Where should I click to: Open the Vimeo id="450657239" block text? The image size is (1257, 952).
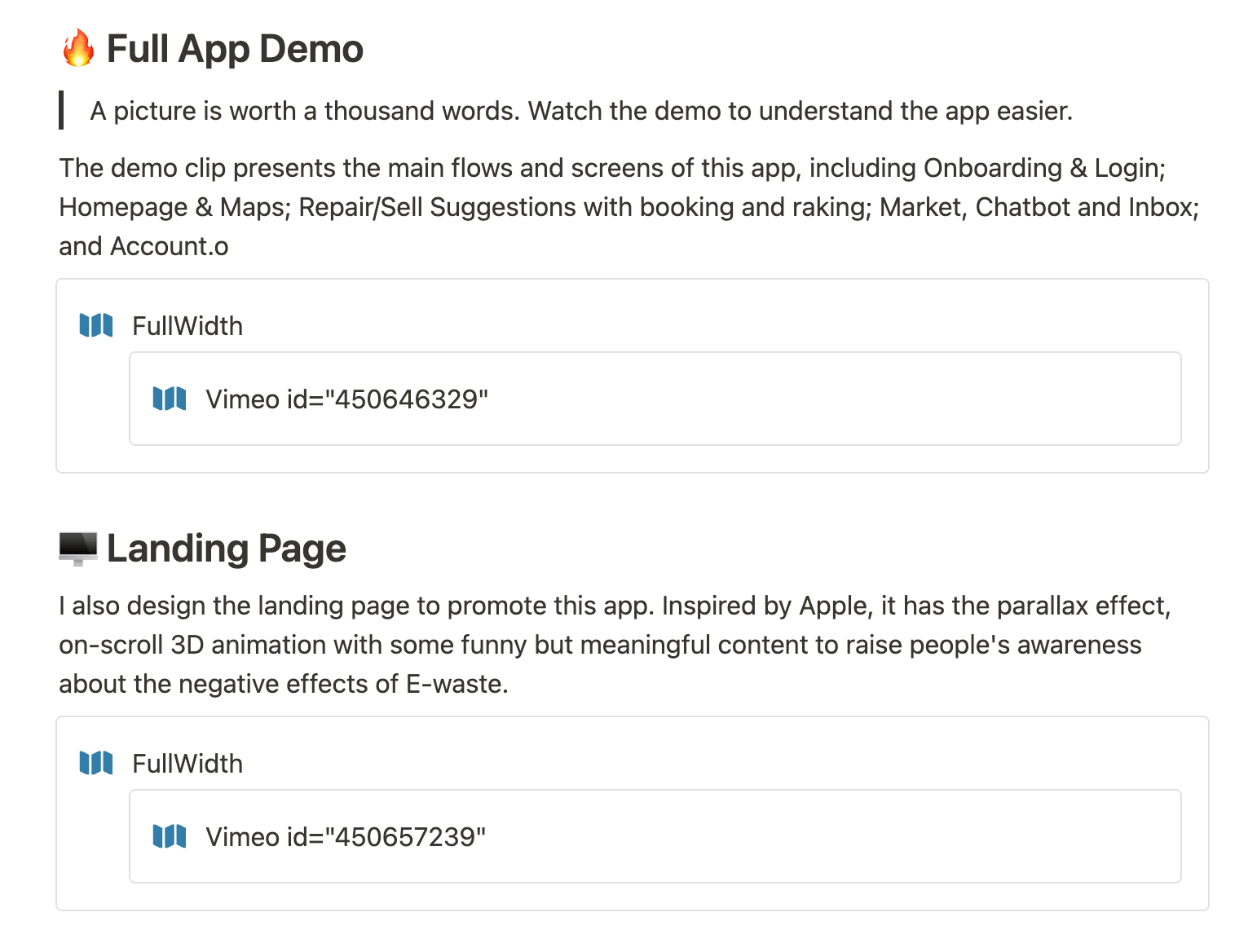pos(346,837)
